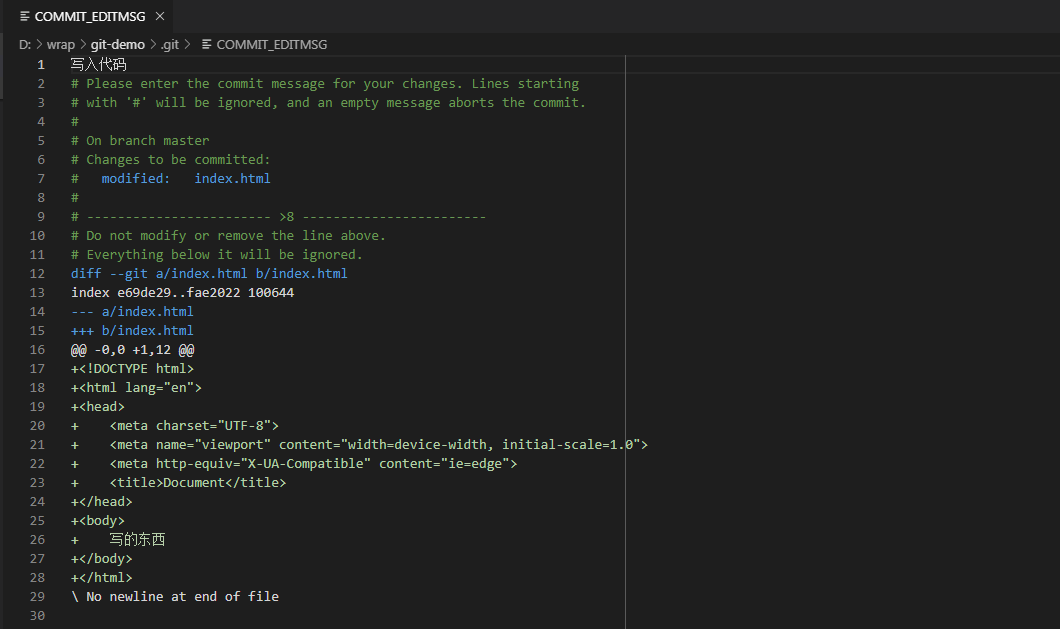Expand the wrap folder breadcrumb
This screenshot has height=629, width=1060.
point(61,44)
